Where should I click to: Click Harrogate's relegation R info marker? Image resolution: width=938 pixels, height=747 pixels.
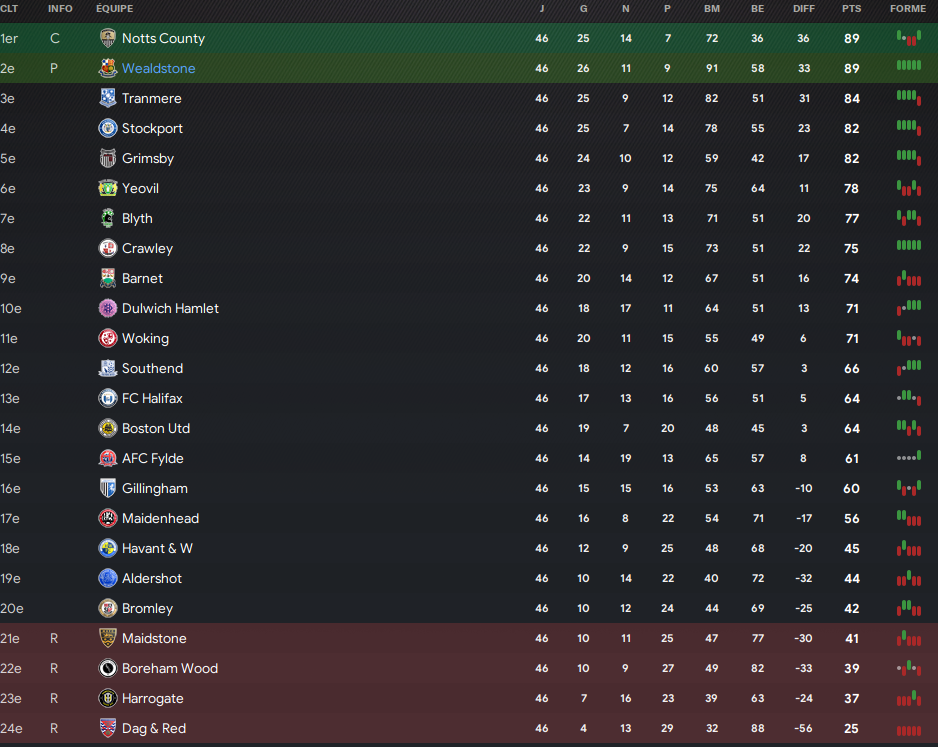[55, 698]
